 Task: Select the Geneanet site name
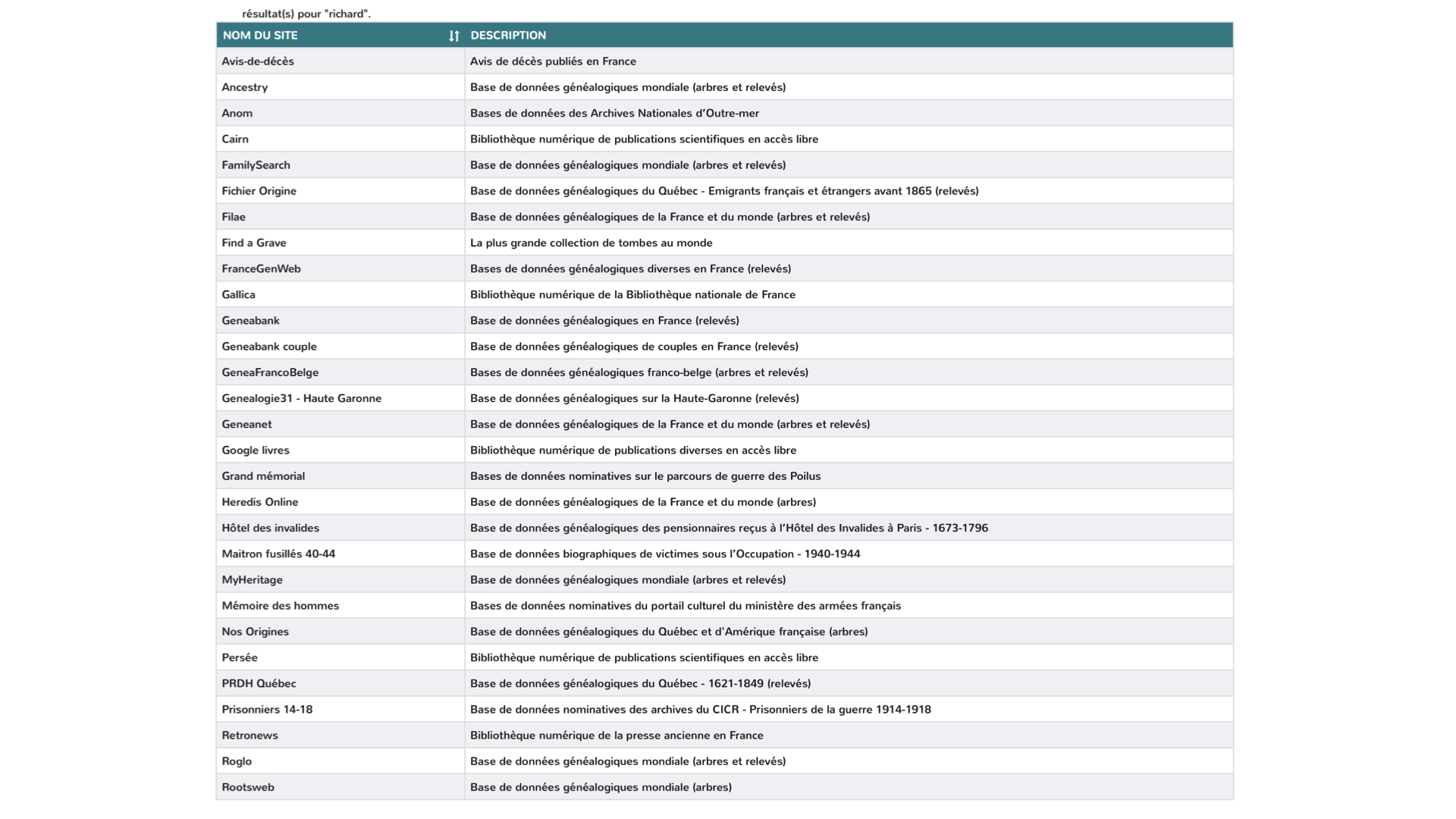coord(246,424)
